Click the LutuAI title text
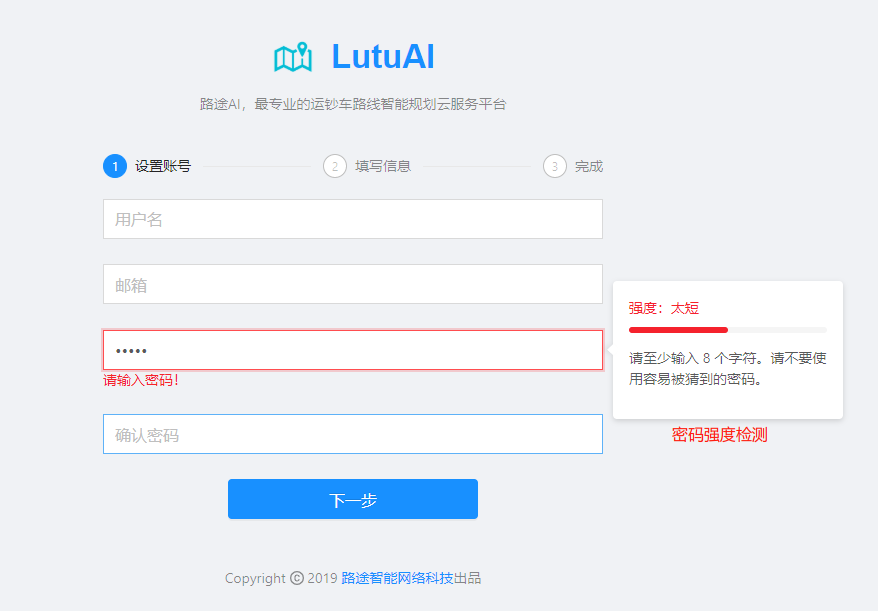 383,56
